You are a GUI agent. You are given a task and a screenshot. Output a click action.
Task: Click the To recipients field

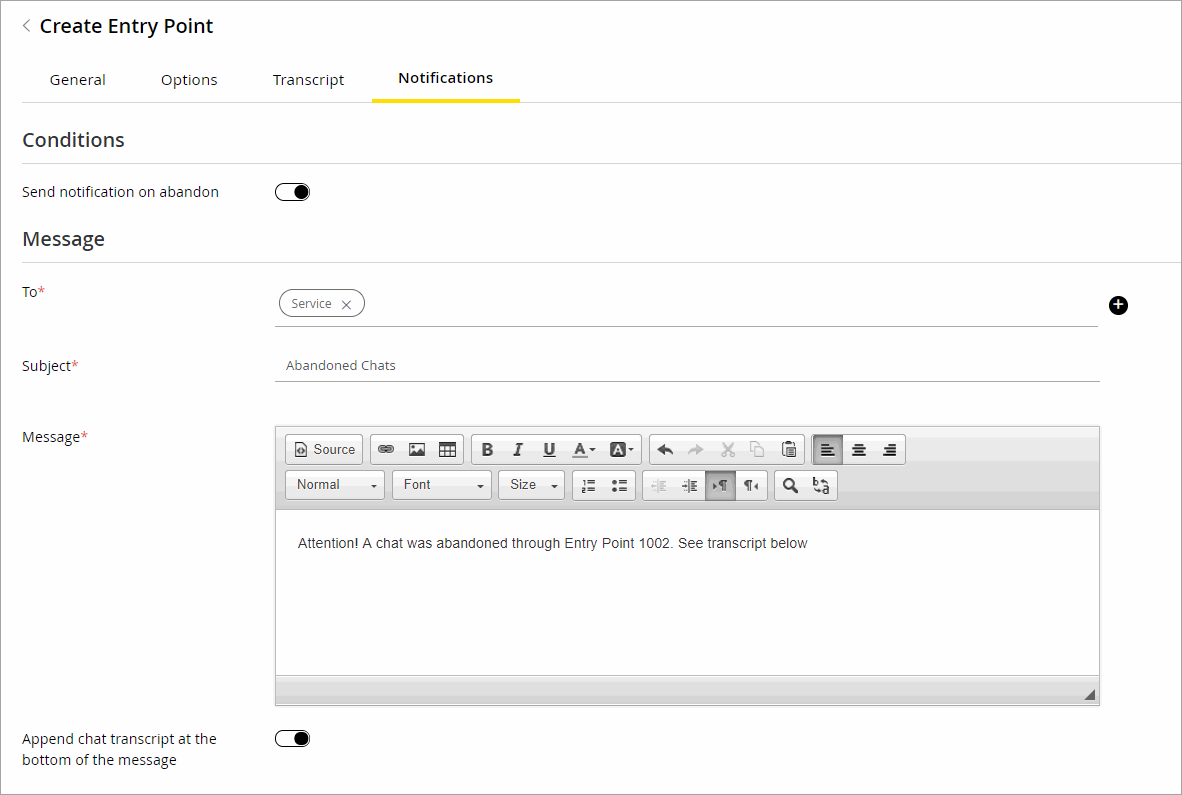[686, 305]
